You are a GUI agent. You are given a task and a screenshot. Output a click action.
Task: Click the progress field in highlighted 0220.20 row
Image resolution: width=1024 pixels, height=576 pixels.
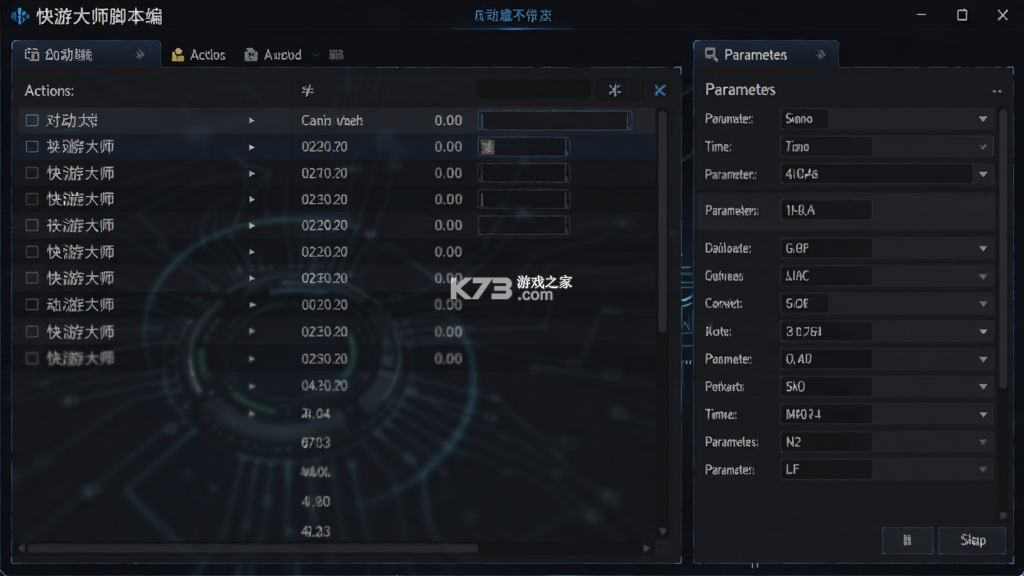[x=523, y=147]
